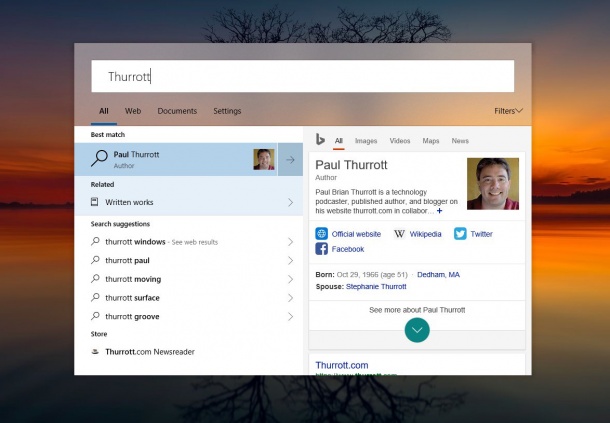Expand chevron for thurrott moving suggestion
This screenshot has height=423, width=610.
coord(290,279)
